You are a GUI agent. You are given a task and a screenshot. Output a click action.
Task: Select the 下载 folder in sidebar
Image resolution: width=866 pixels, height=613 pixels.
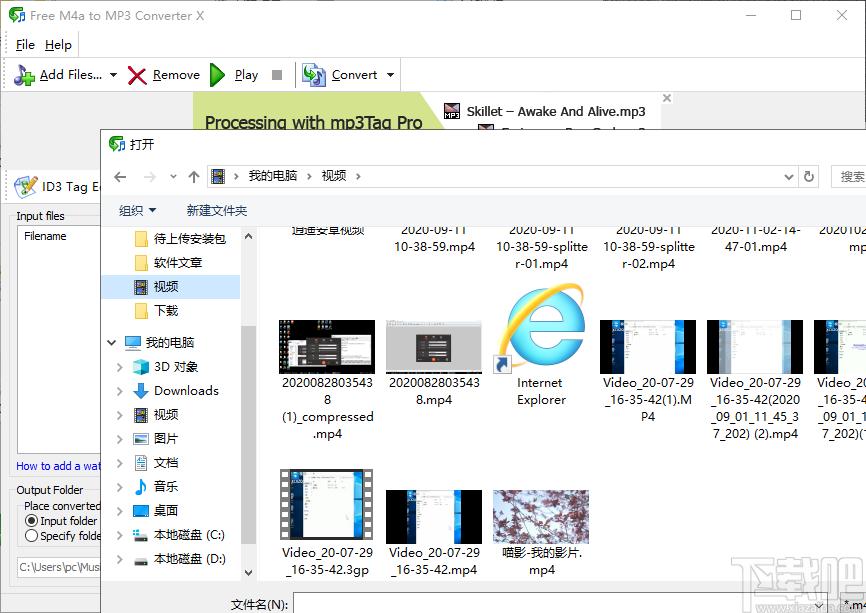(156, 311)
